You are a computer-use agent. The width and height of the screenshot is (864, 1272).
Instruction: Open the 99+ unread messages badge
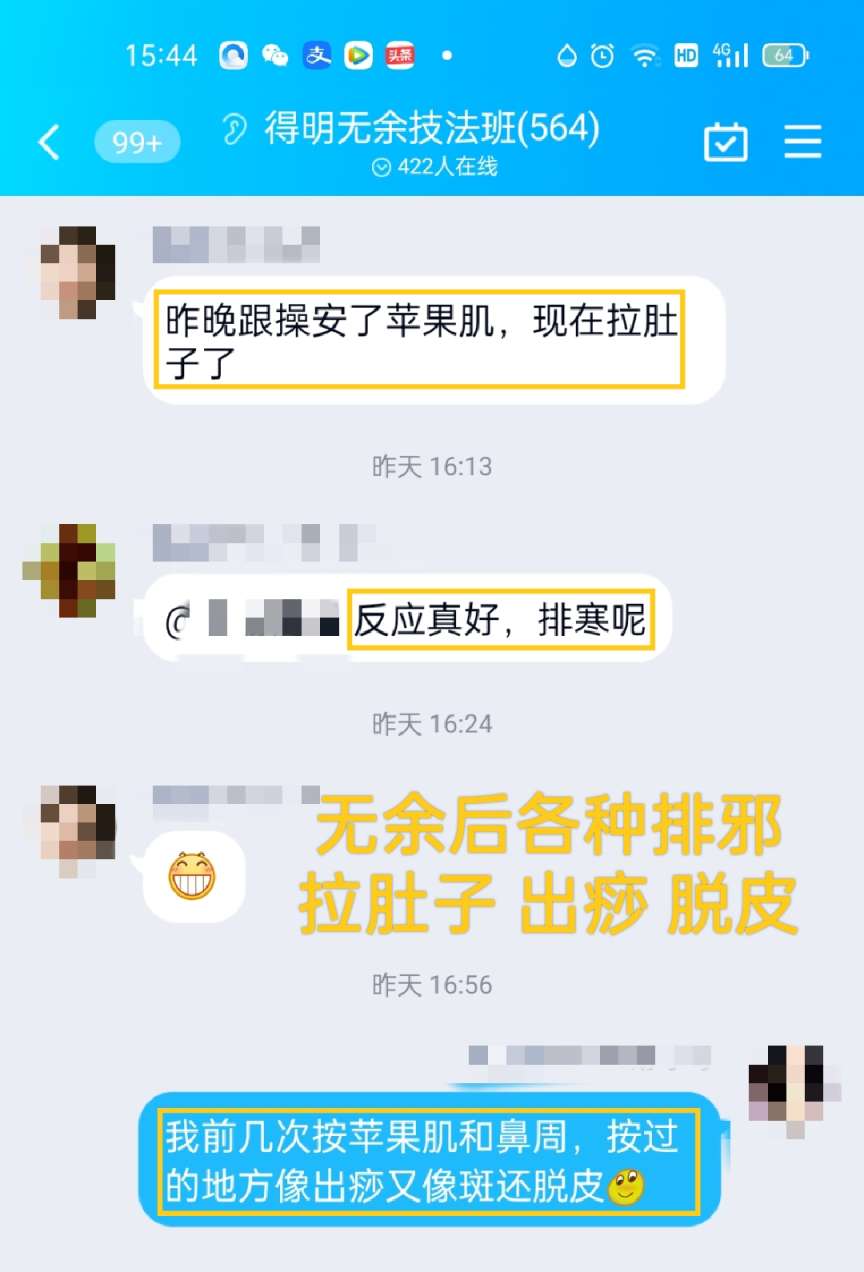coord(137,143)
